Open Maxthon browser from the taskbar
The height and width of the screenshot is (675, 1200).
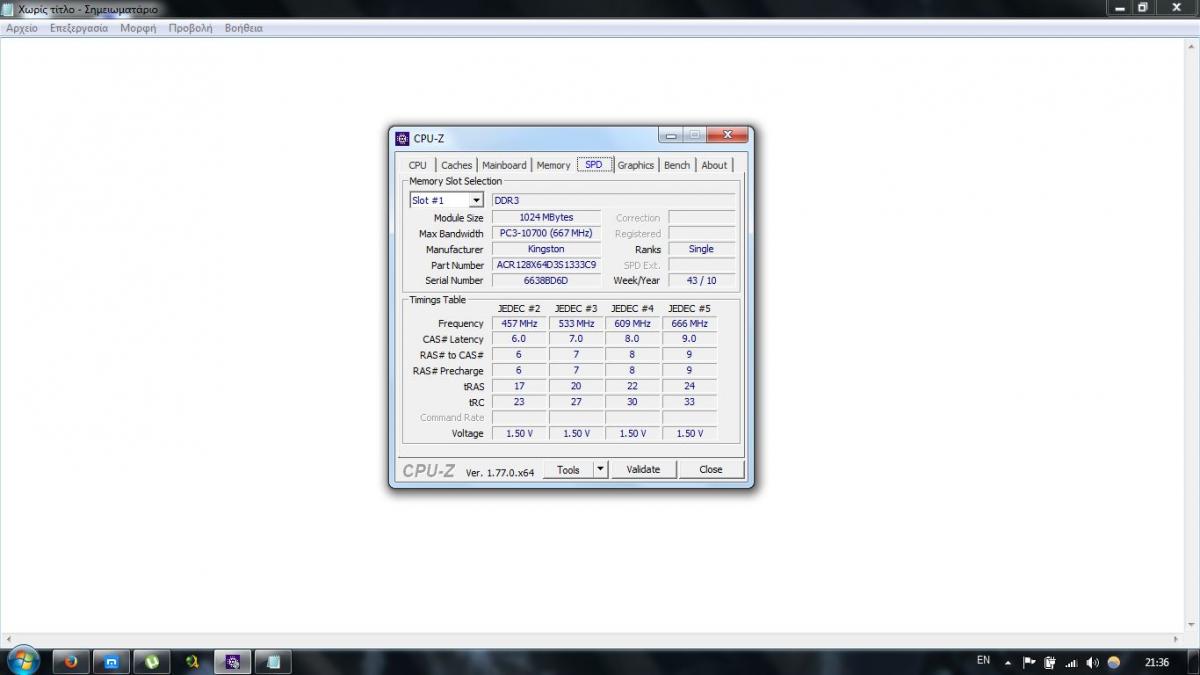click(x=111, y=662)
